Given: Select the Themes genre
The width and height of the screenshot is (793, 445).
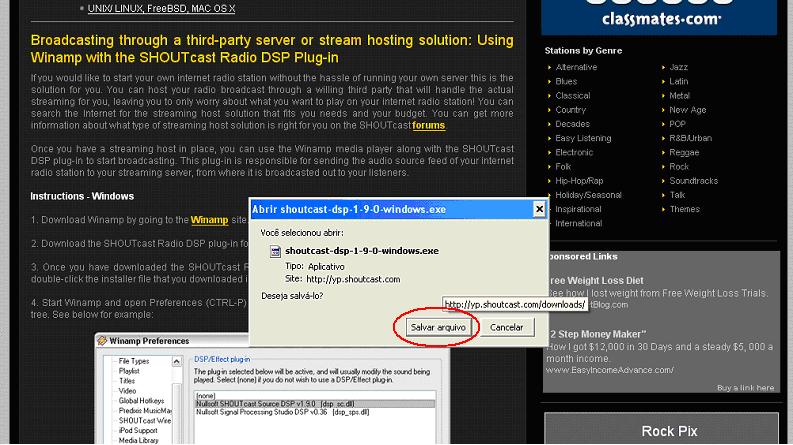Looking at the screenshot, I should coord(684,208).
